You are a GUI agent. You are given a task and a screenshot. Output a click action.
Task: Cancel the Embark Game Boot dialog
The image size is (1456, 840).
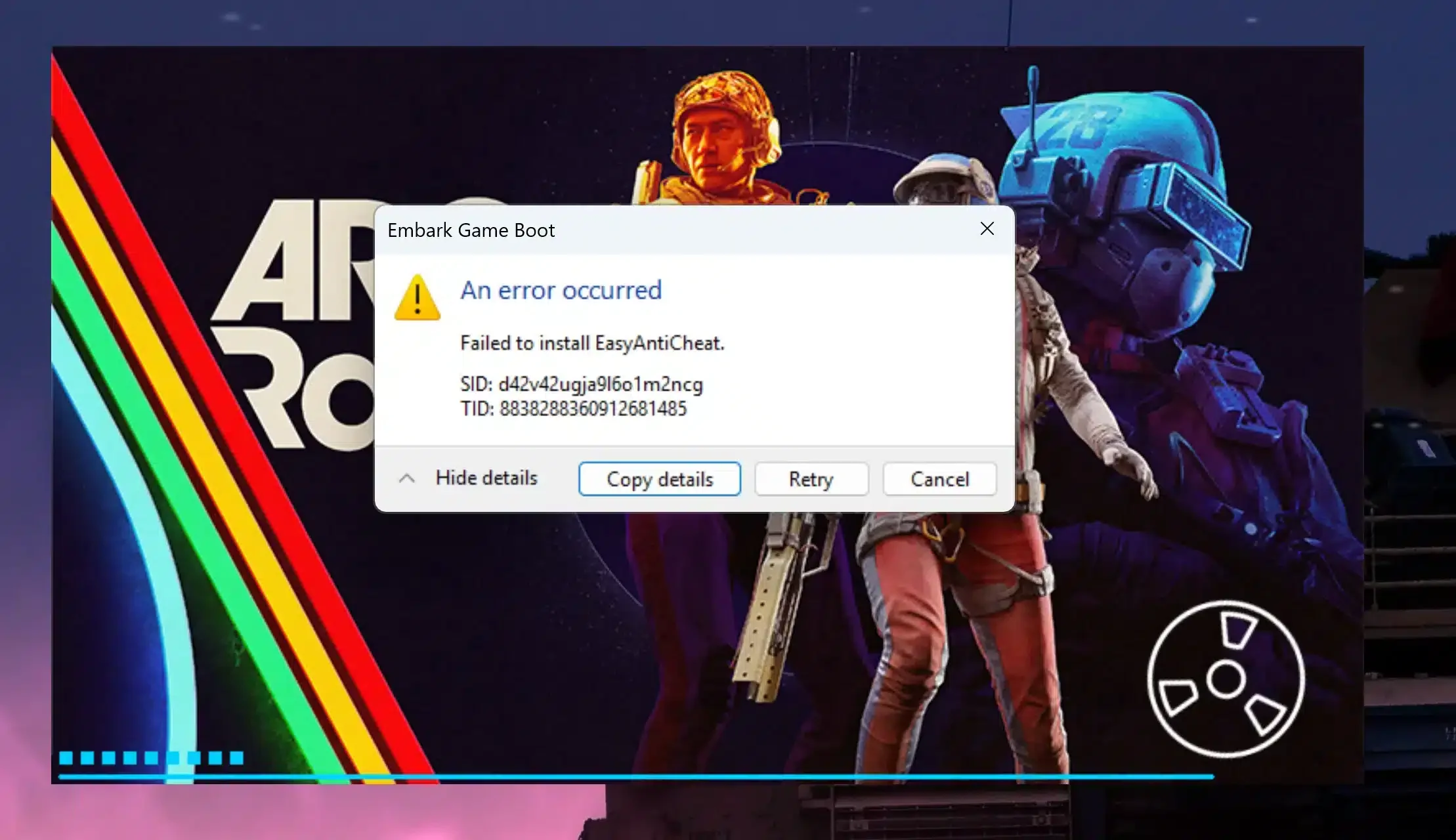(939, 479)
